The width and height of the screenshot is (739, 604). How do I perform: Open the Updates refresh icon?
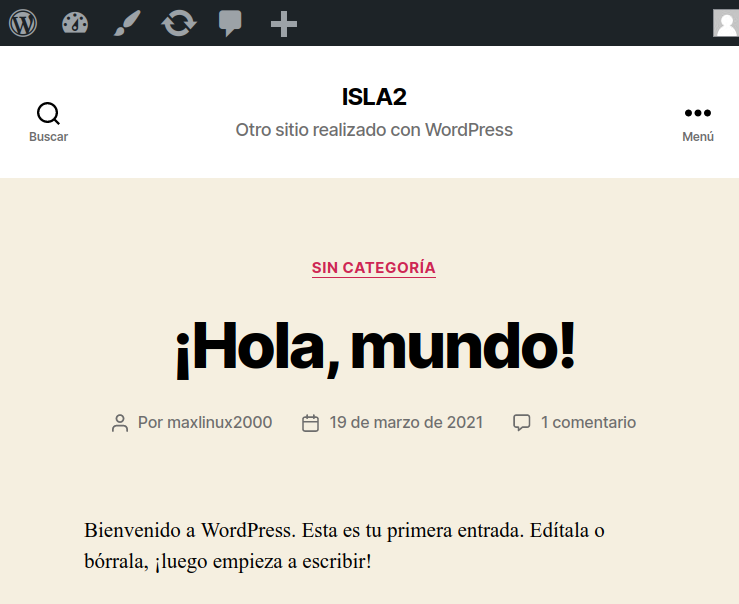click(x=179, y=23)
